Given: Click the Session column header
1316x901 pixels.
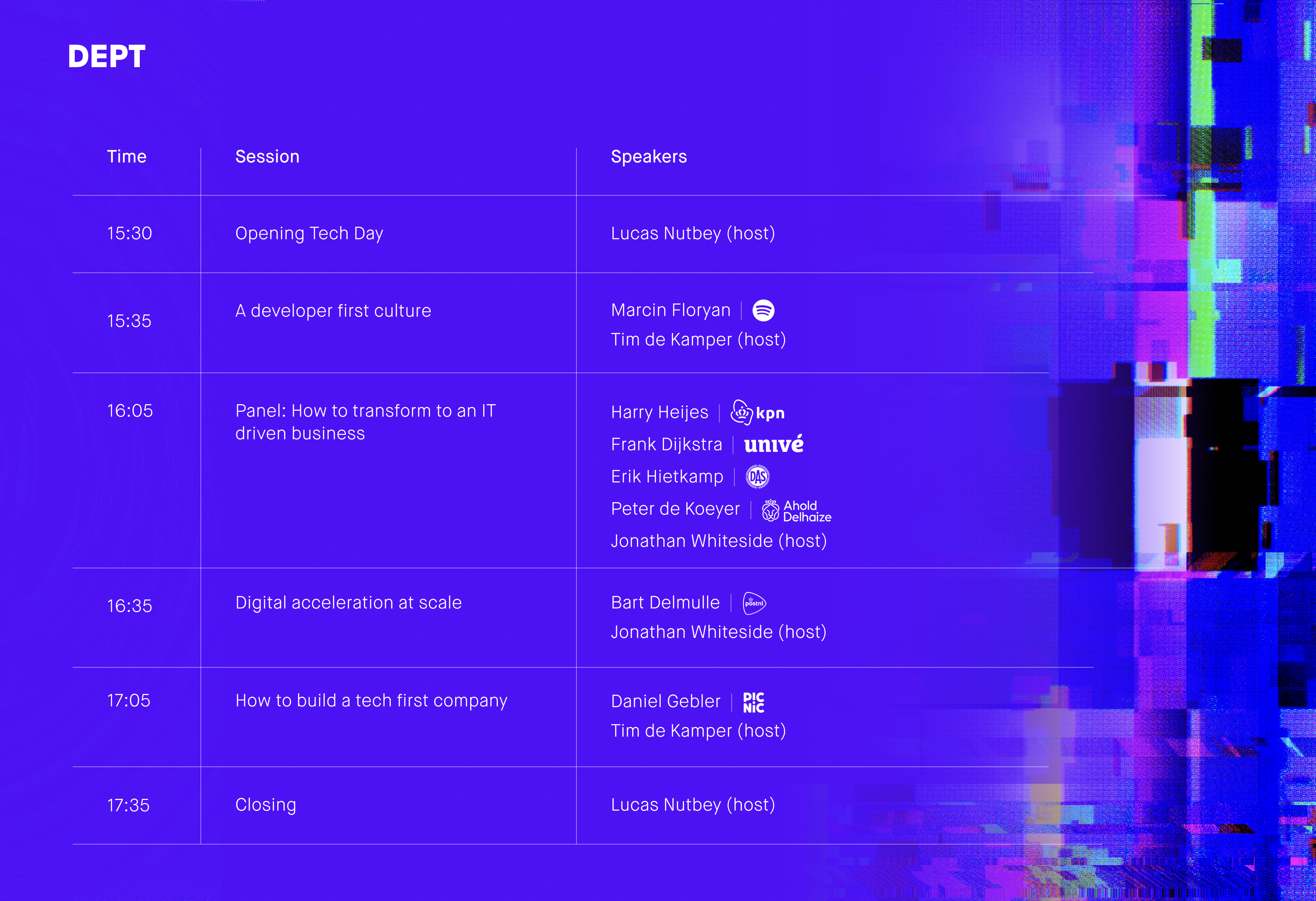Looking at the screenshot, I should pyautogui.click(x=267, y=157).
